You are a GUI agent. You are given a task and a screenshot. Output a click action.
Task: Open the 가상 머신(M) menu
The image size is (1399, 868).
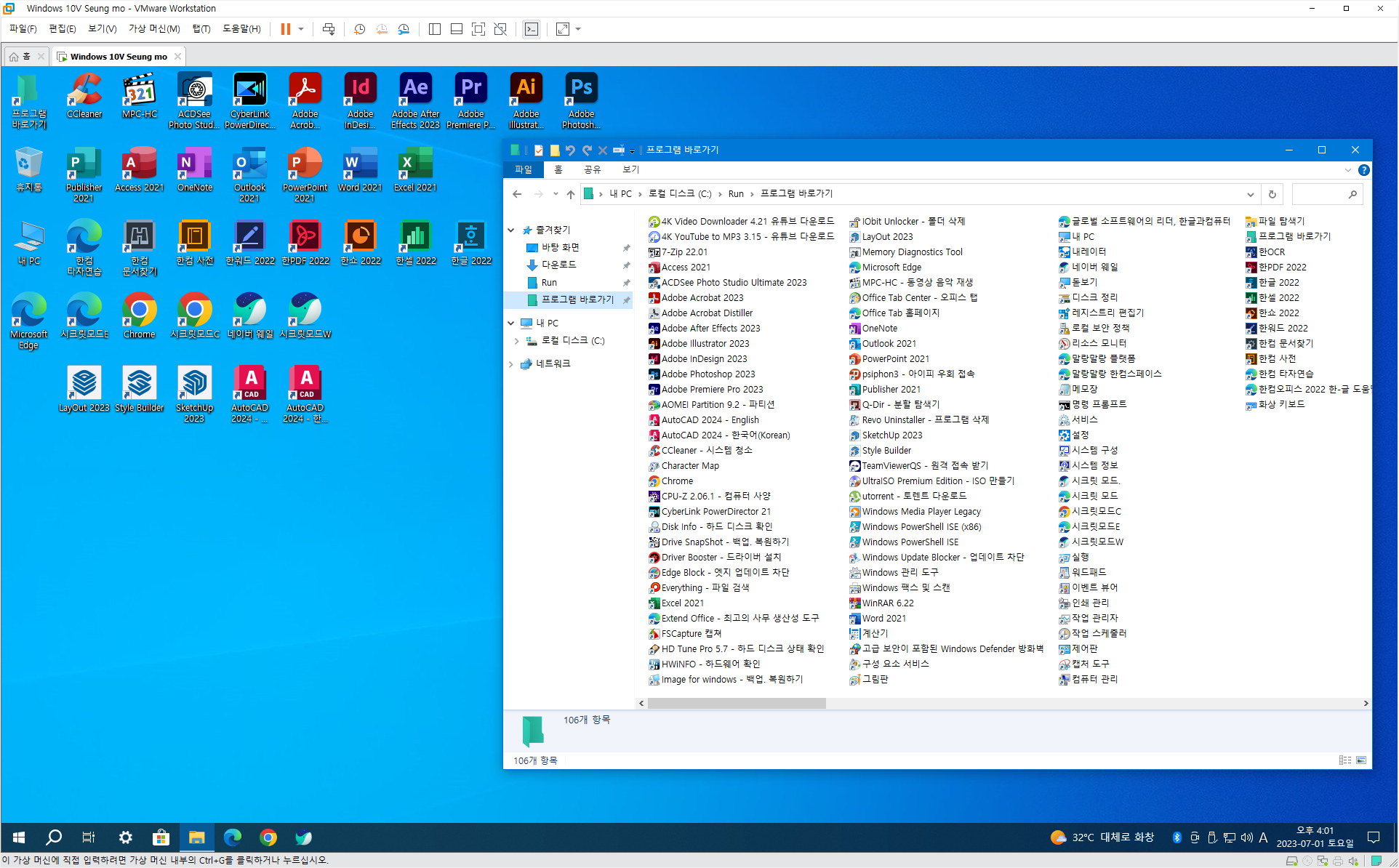pyautogui.click(x=153, y=29)
